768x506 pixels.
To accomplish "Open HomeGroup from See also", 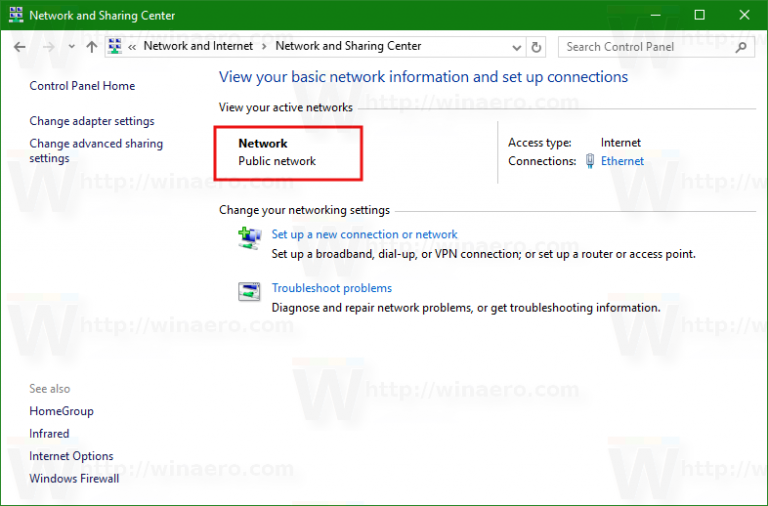I will coord(62,411).
